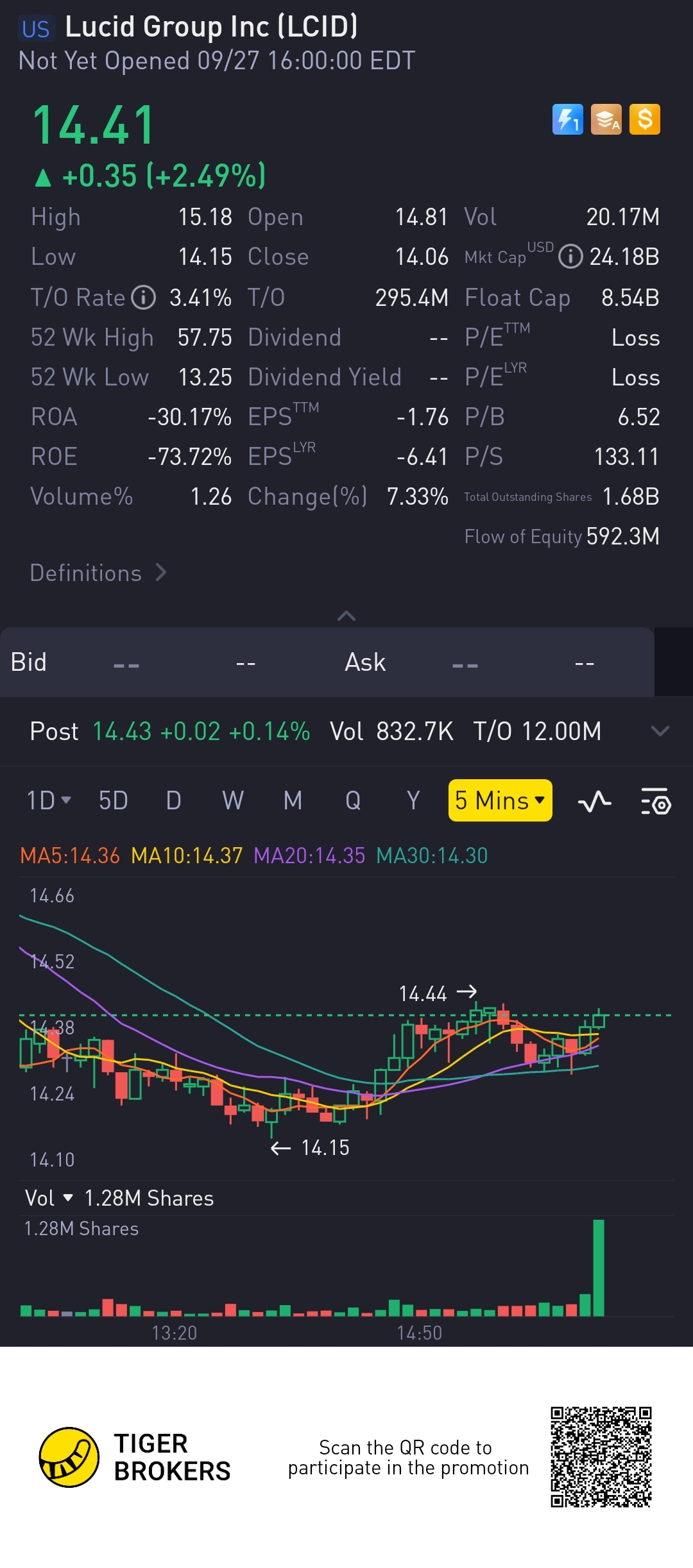Open the 1D timeframe dropdown
The width and height of the screenshot is (693, 1568).
pyautogui.click(x=49, y=800)
